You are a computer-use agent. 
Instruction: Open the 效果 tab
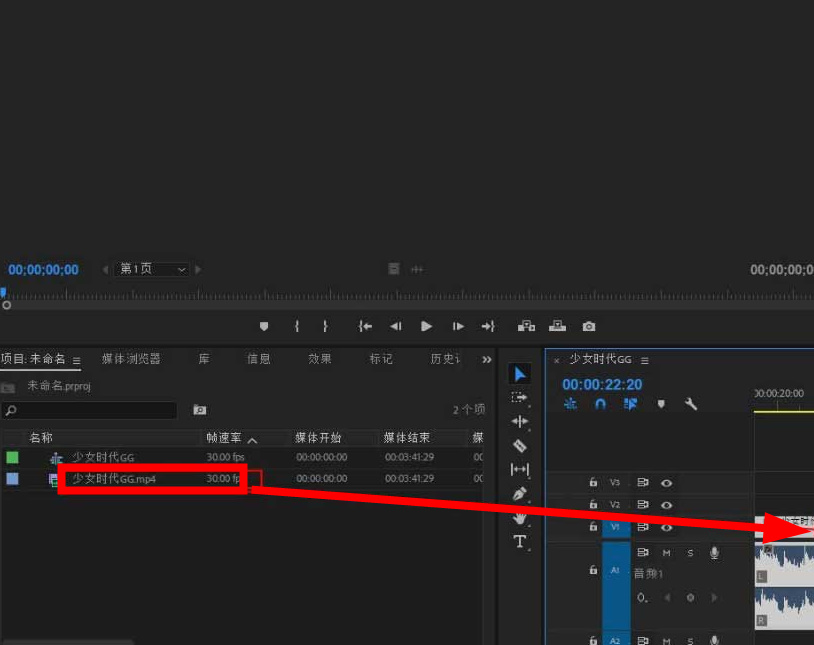click(320, 359)
